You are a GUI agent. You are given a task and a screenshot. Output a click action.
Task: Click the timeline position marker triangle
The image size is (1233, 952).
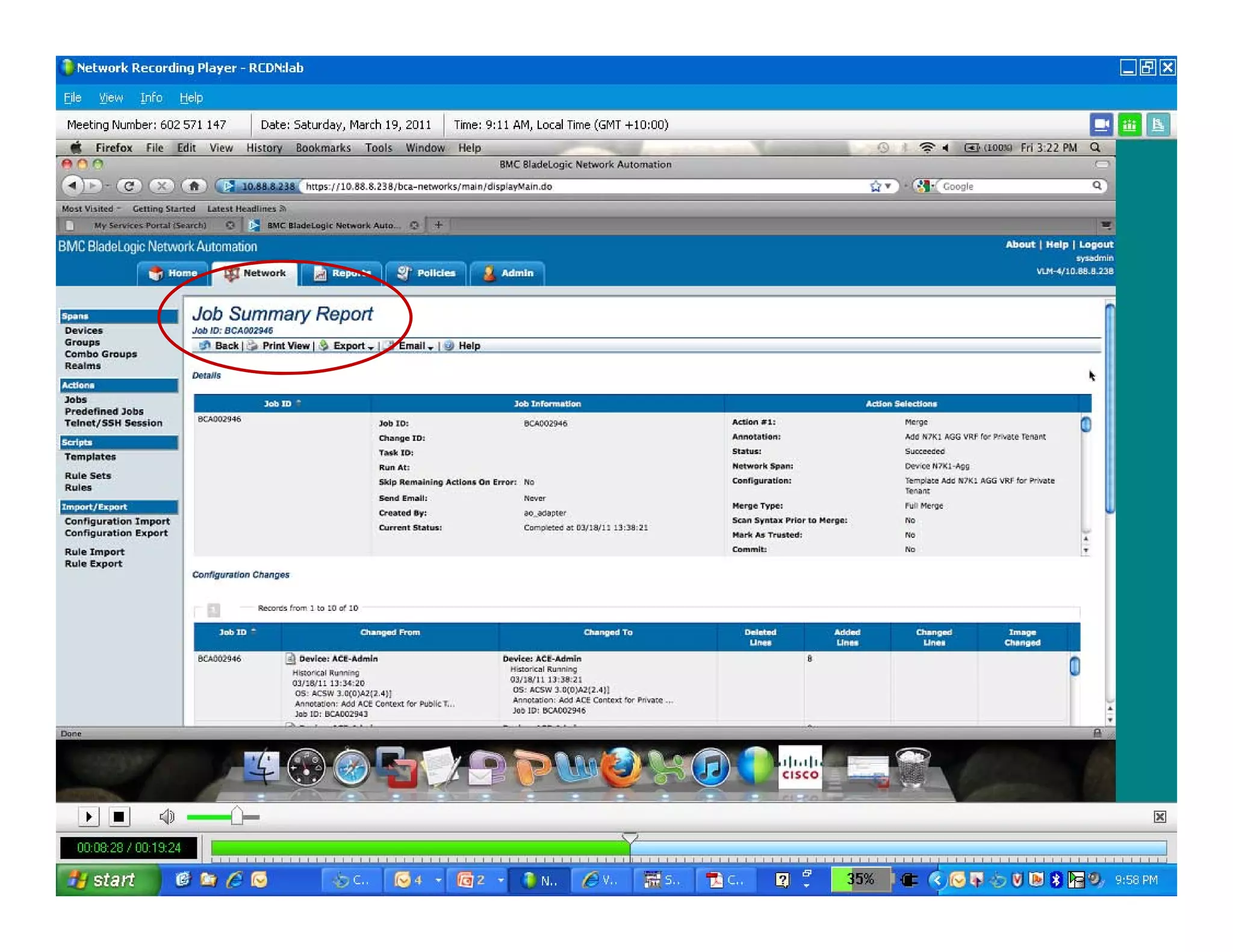[630, 837]
